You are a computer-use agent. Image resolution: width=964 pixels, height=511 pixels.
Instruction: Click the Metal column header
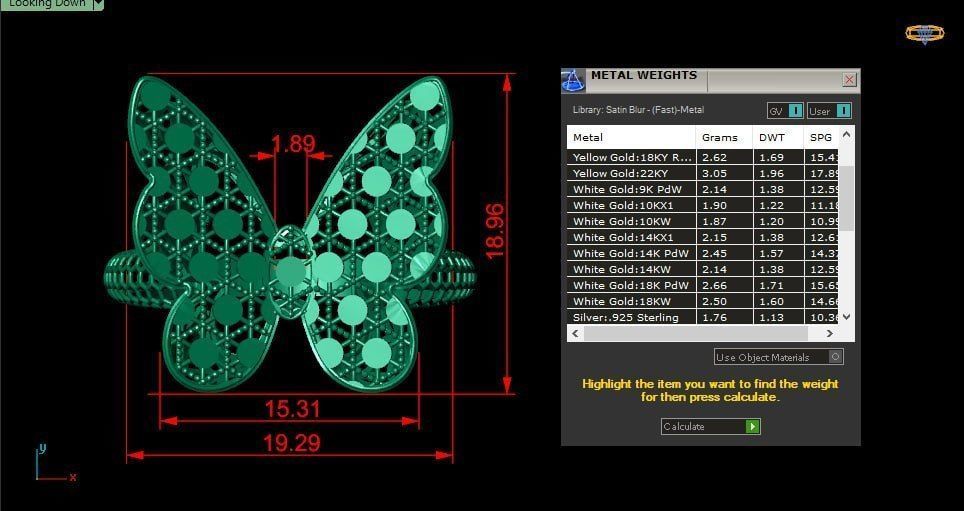point(631,137)
